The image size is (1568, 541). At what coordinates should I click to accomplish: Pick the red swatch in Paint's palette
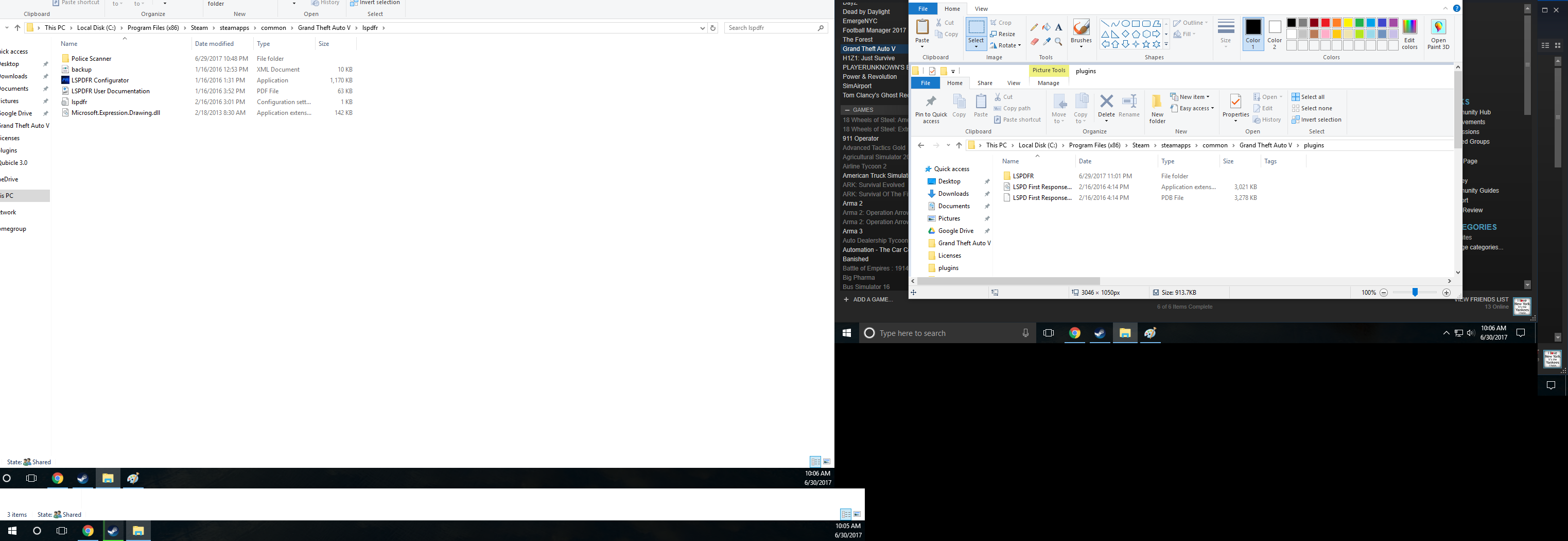1325,23
